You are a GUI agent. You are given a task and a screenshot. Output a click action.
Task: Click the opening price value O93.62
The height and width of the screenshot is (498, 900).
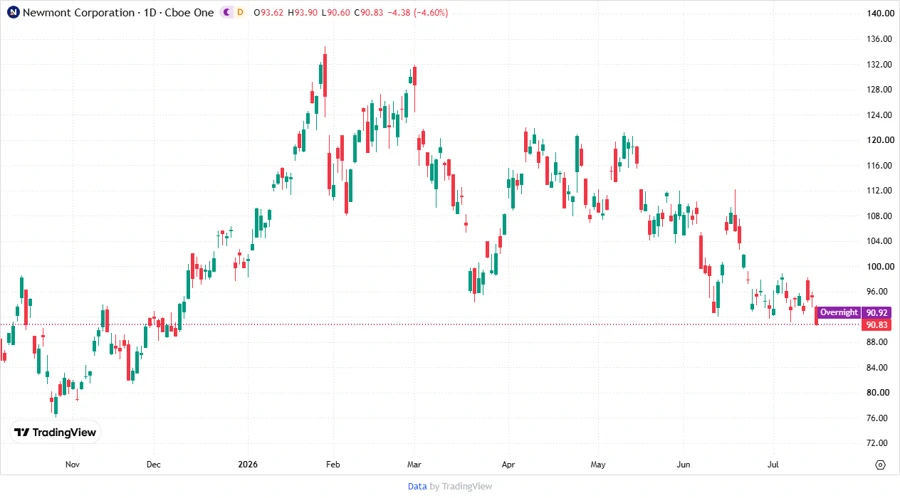269,12
